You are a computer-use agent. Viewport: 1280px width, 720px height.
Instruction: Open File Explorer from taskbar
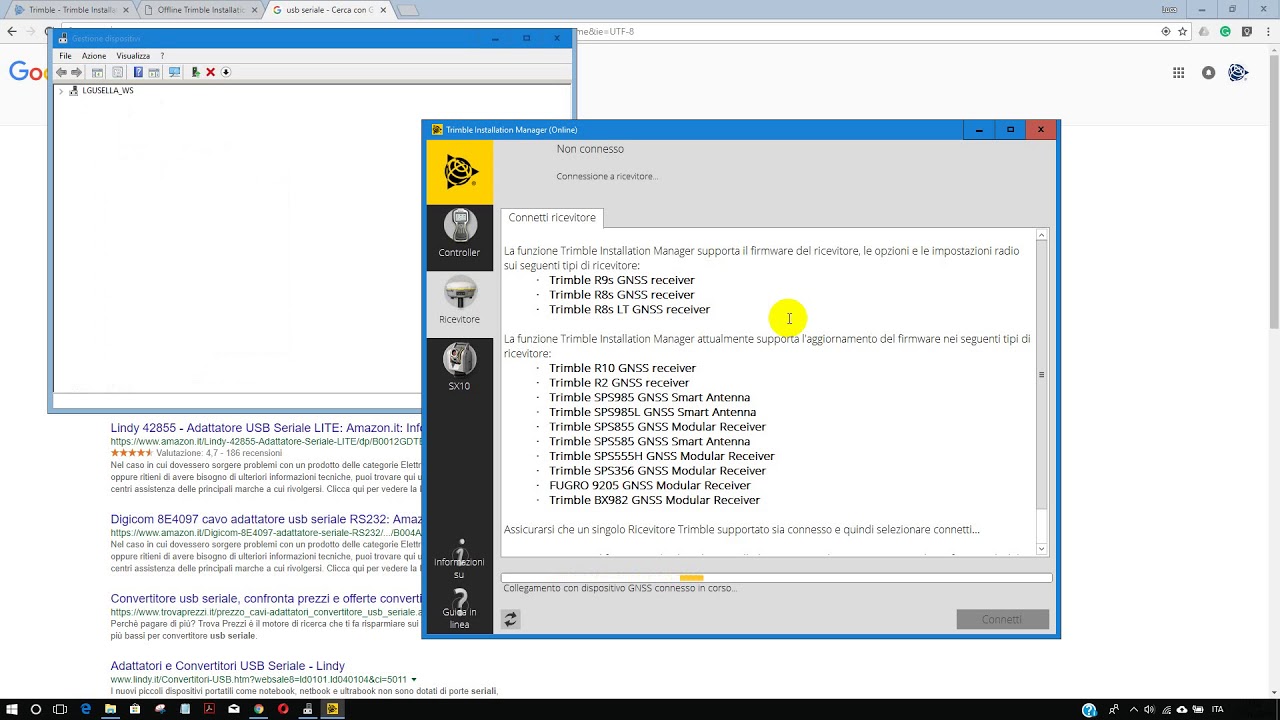pos(110,709)
